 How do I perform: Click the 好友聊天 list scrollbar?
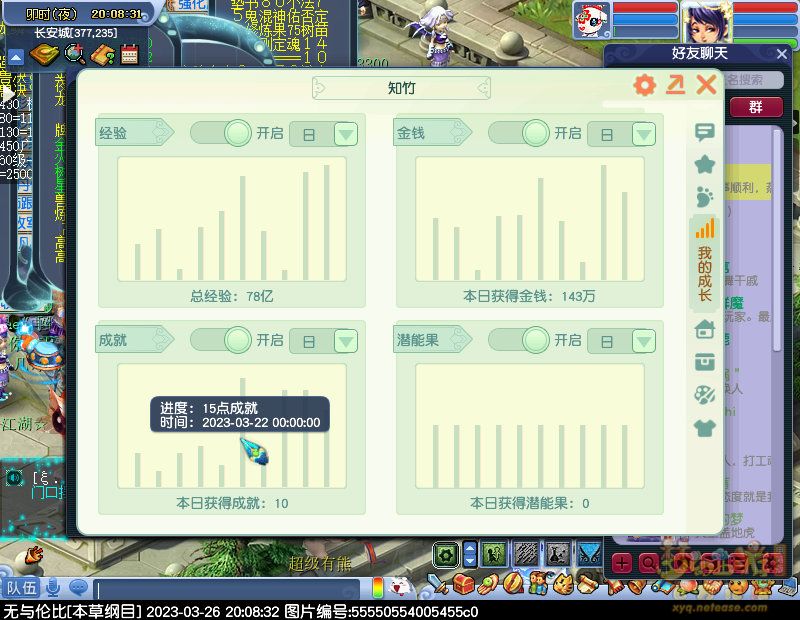[x=777, y=240]
